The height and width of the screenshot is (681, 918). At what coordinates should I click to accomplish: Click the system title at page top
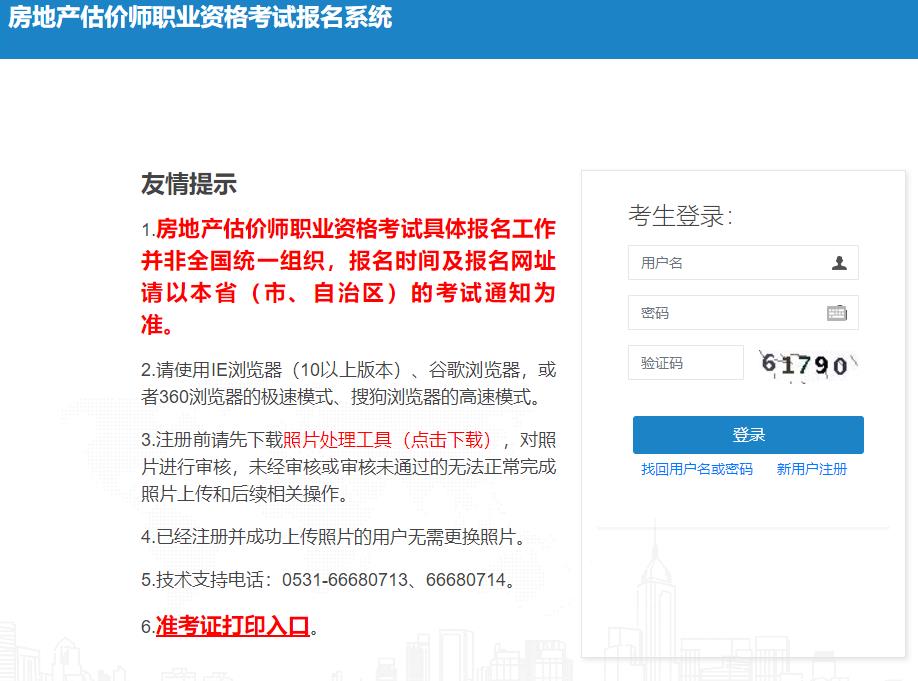[x=200, y=18]
